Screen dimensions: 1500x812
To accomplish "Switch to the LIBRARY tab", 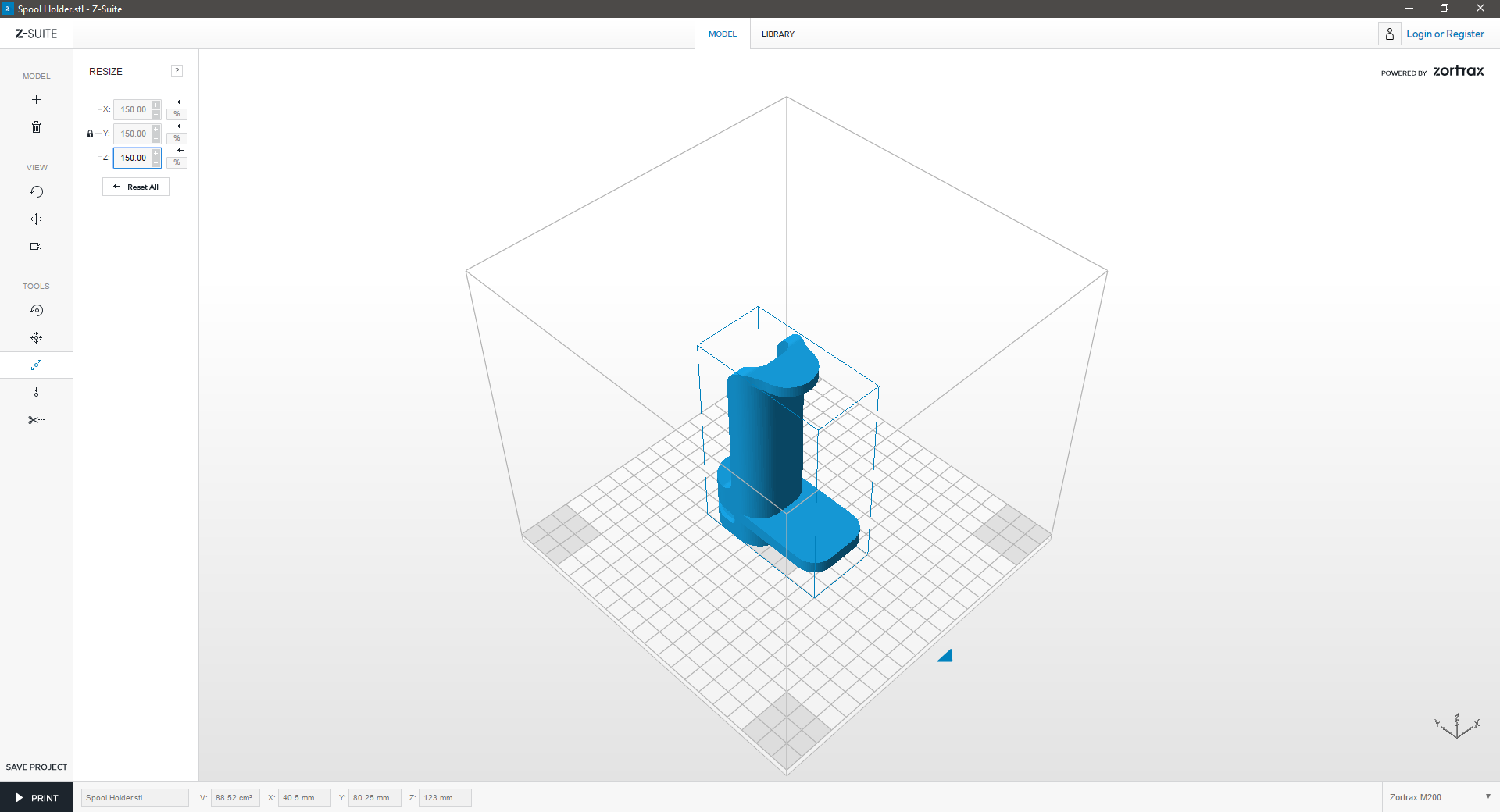I will click(777, 34).
